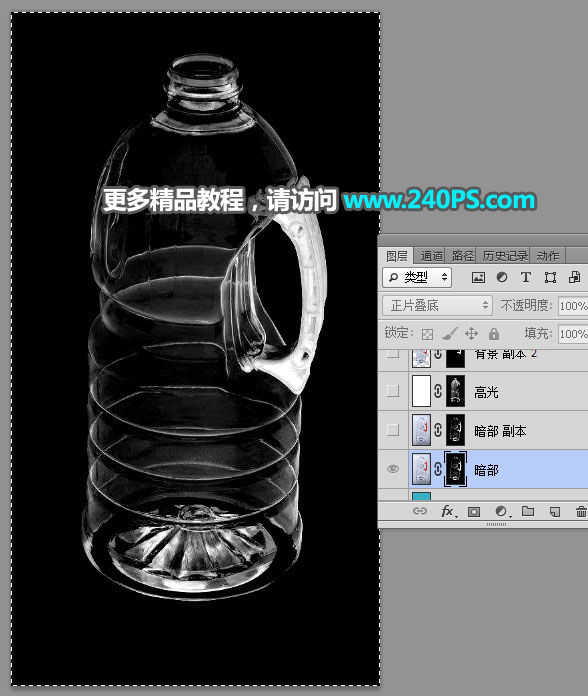
Task: Click the mask link icon of 暗部 layer
Action: click(438, 469)
